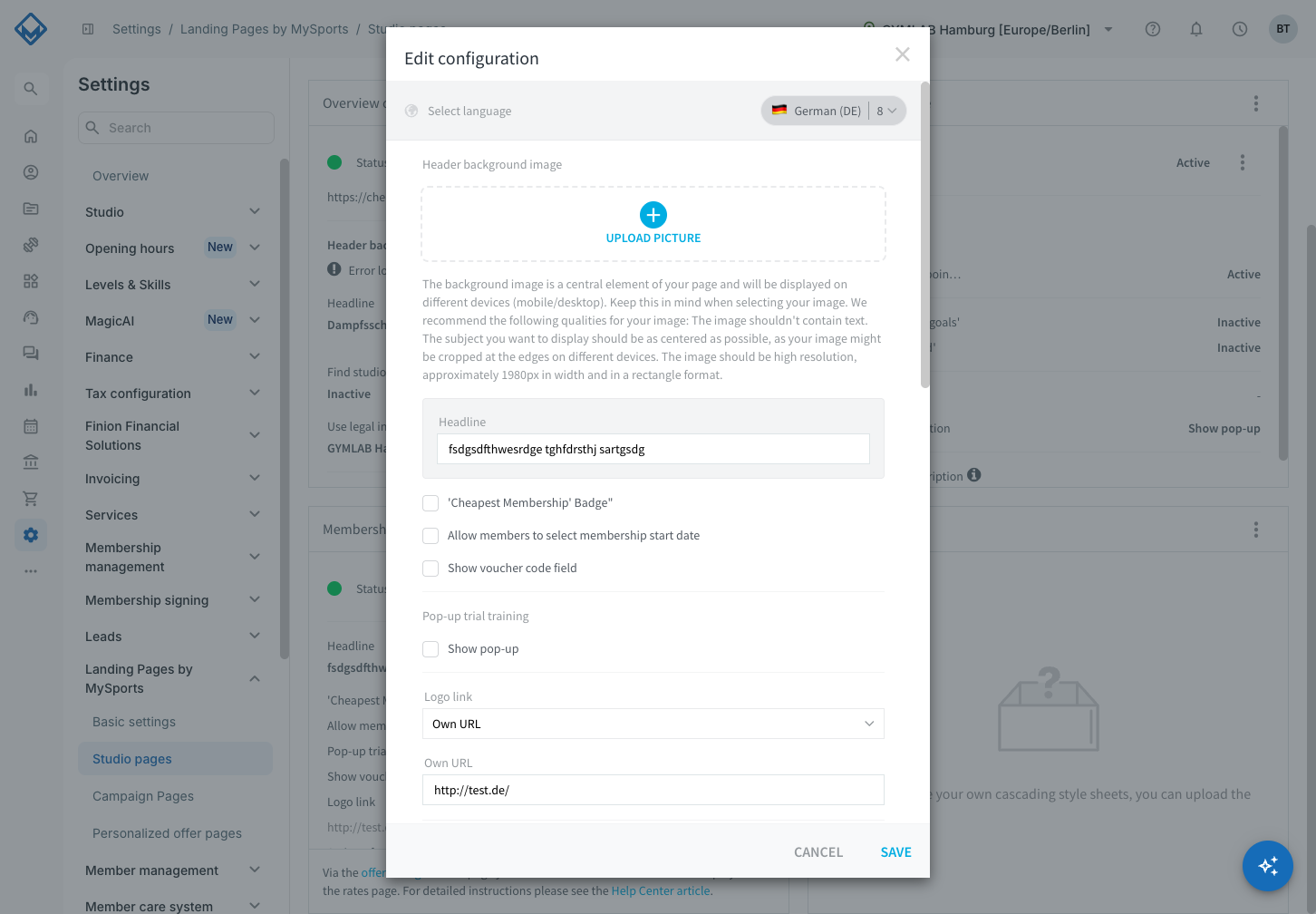
Task: Expand the Invoicing section
Action: 255,478
